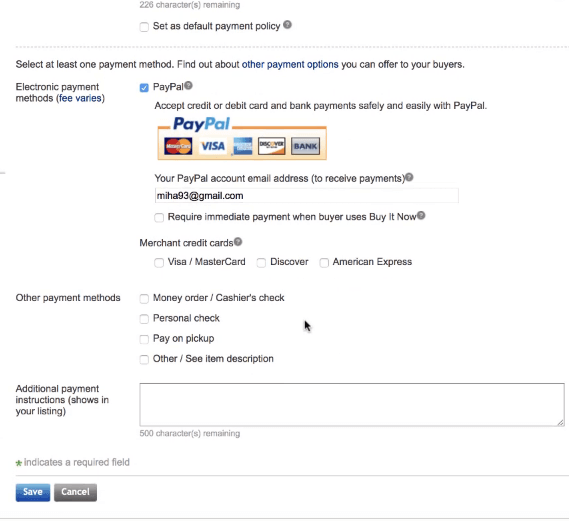This screenshot has width=569, height=521.
Task: Click the PayPal account email field
Action: 307,196
